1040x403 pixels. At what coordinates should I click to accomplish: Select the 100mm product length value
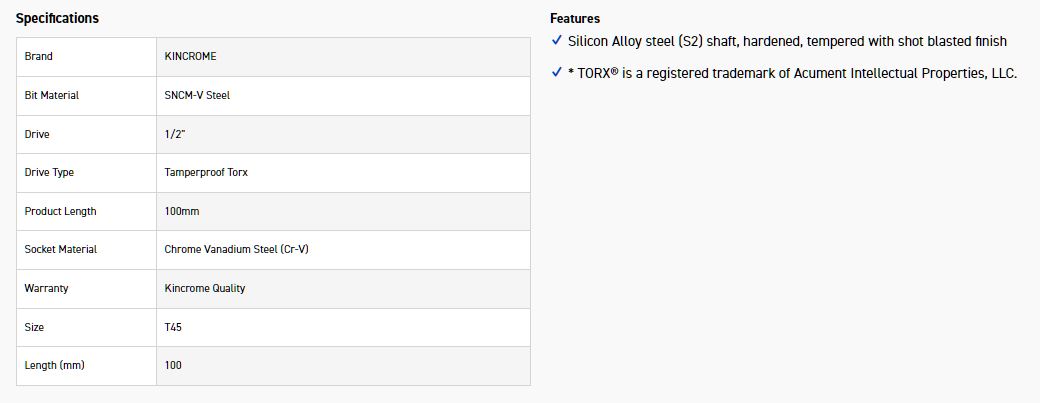click(181, 212)
